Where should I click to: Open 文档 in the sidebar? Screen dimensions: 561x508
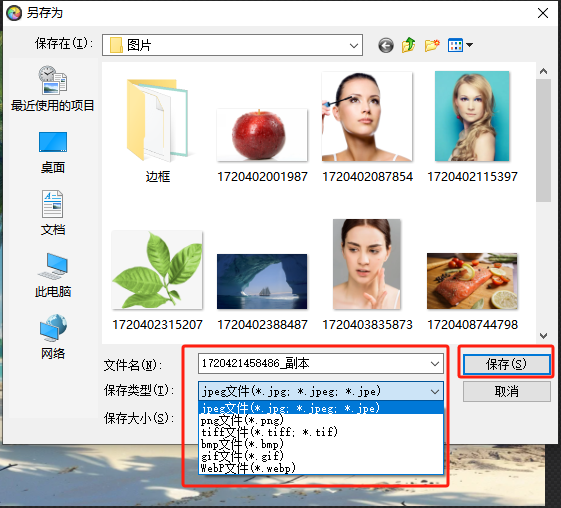point(53,213)
